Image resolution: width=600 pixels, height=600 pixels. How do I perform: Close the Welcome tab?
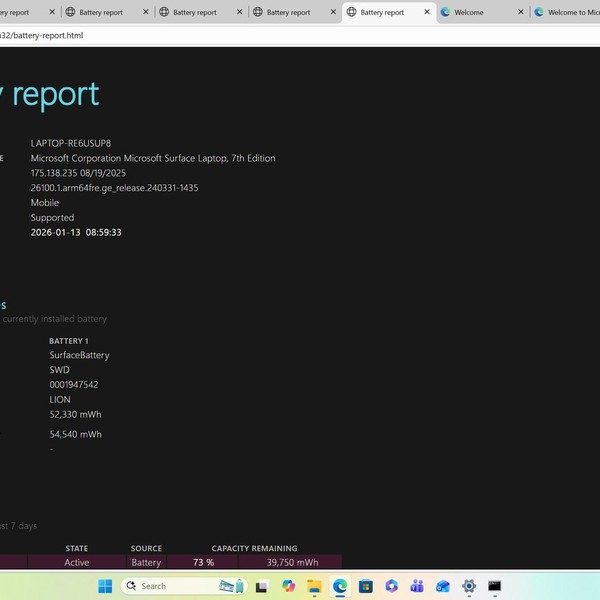(520, 13)
